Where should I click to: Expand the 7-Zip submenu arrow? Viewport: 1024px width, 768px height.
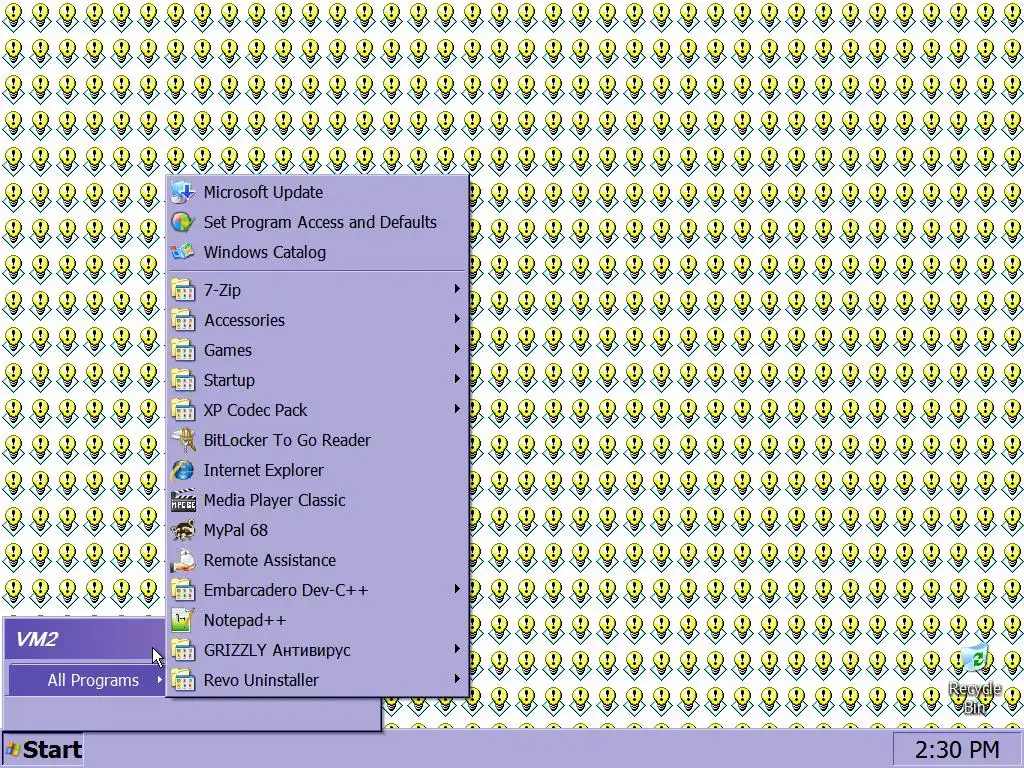[x=457, y=289]
